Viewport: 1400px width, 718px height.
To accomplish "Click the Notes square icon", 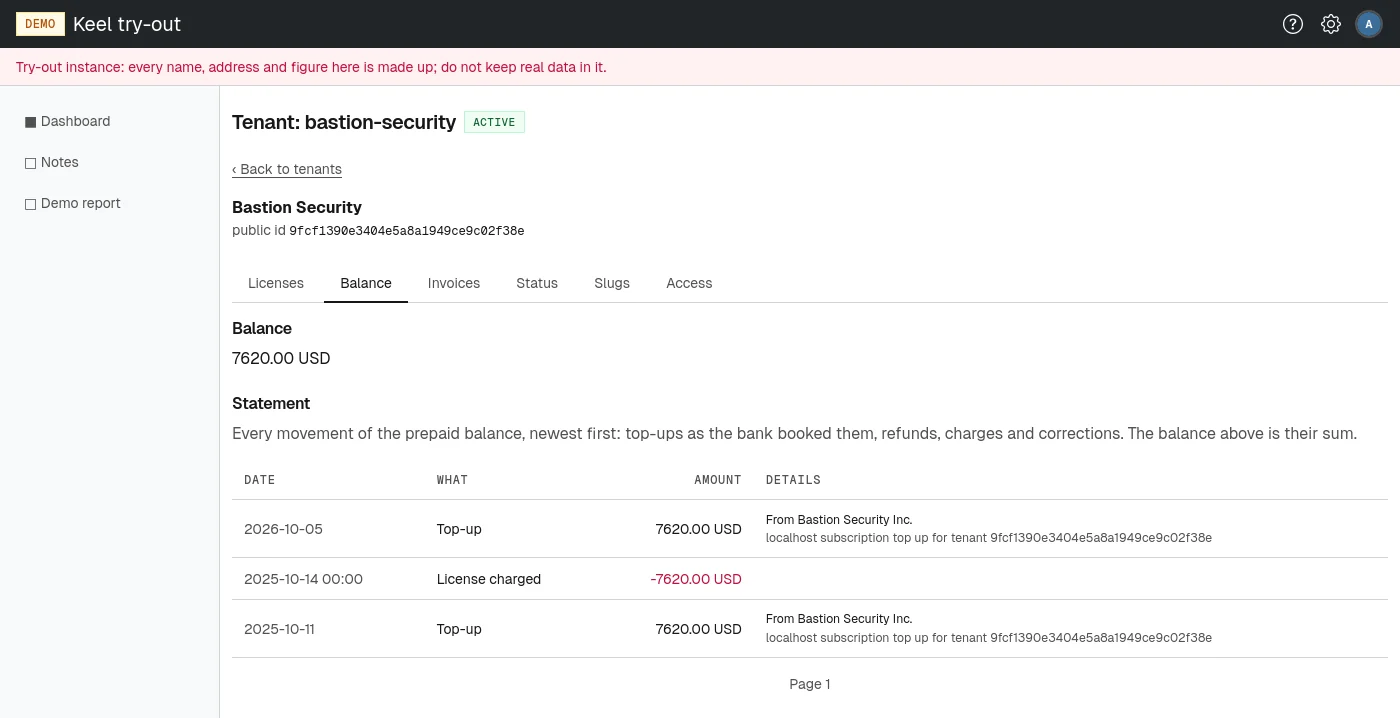I will 30,163.
